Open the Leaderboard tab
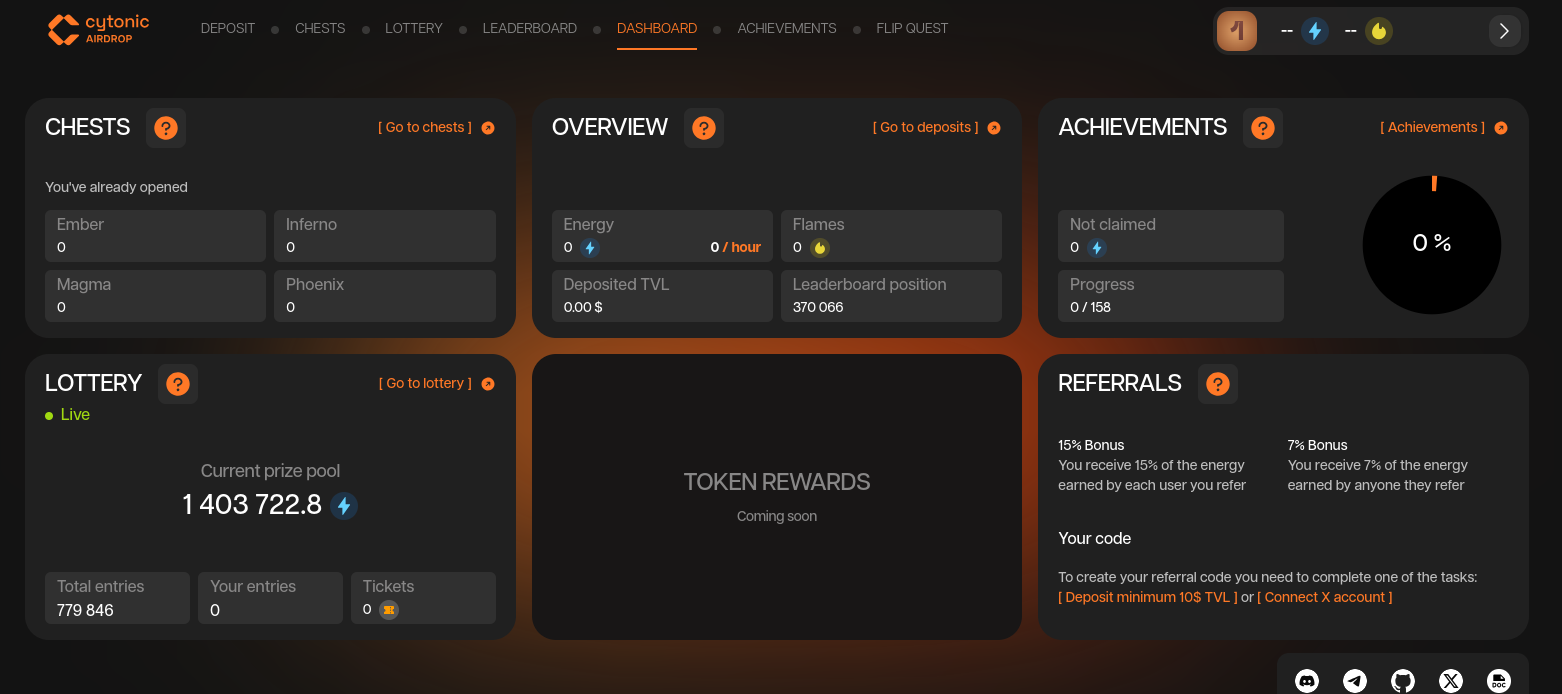Image resolution: width=1562 pixels, height=694 pixels. [530, 29]
